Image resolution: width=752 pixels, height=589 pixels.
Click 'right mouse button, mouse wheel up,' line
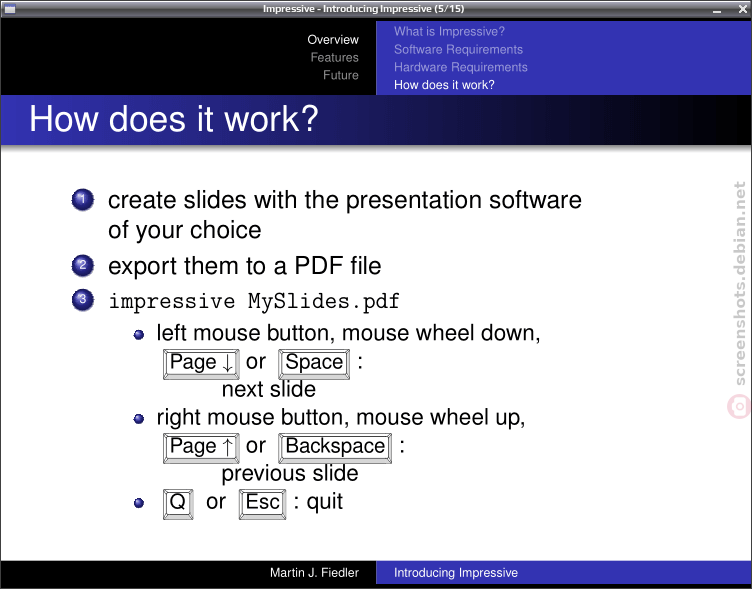pos(341,417)
